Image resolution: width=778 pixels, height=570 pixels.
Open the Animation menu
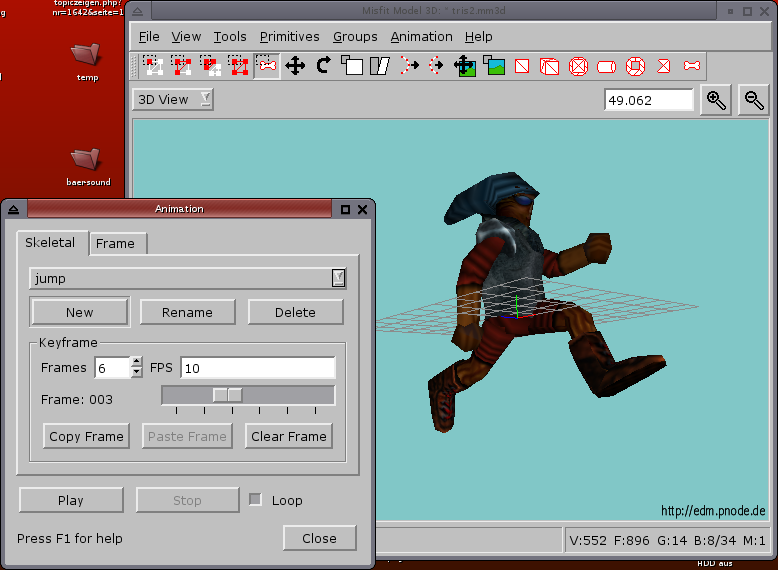coord(421,37)
